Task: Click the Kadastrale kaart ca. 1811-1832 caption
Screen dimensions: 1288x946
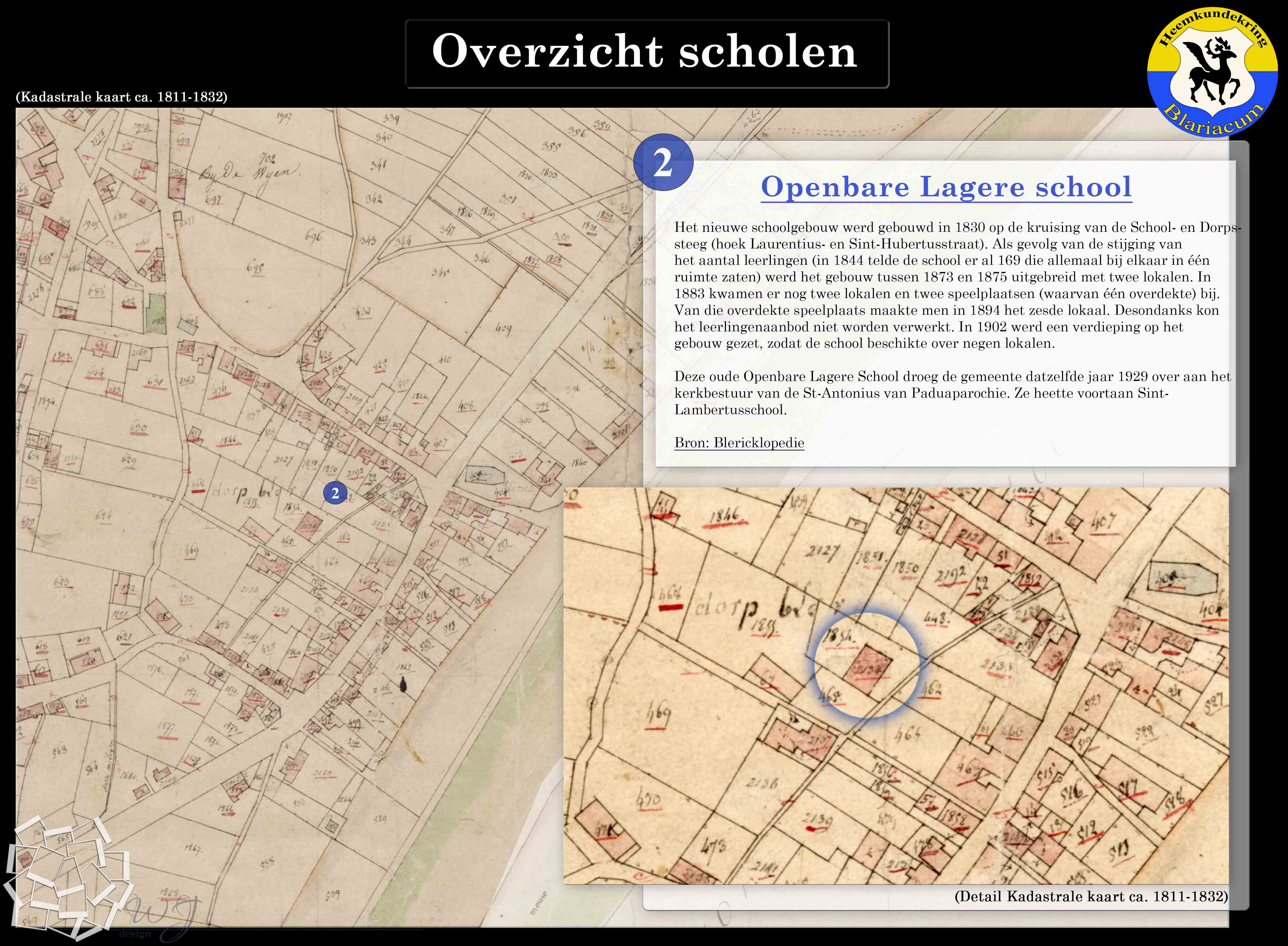Action: tap(121, 97)
